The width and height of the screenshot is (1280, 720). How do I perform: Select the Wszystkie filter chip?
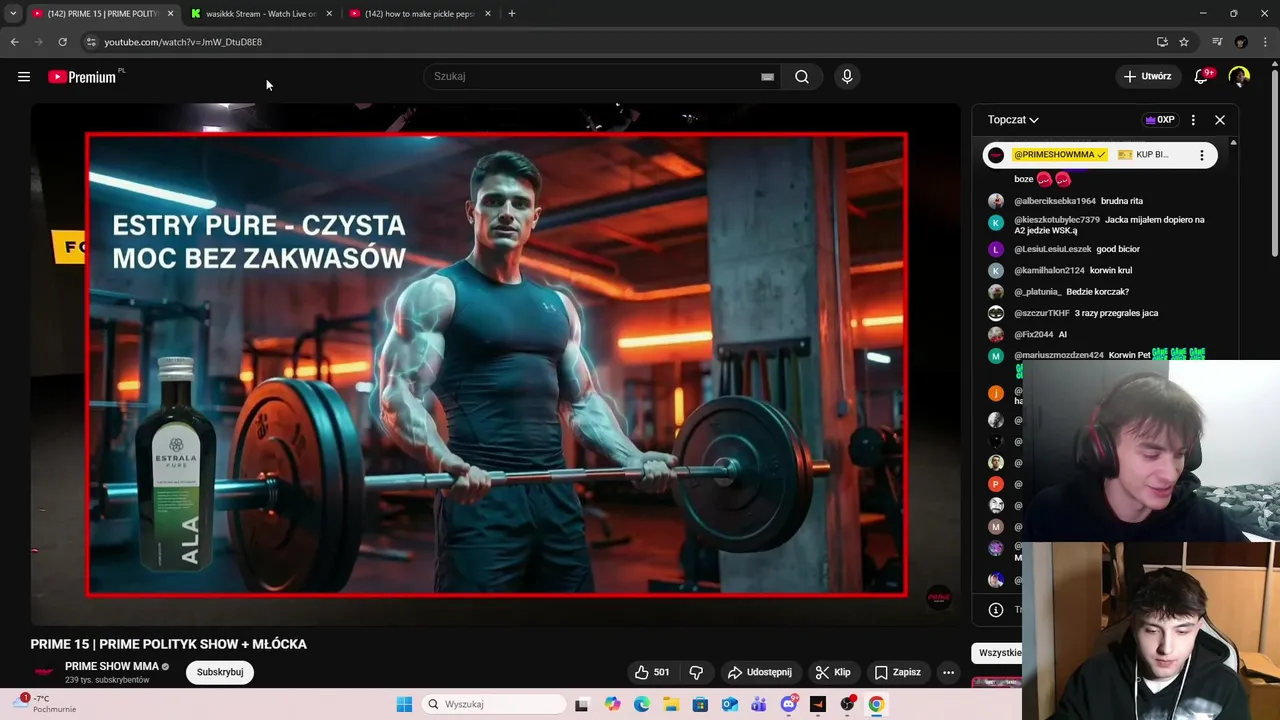pyautogui.click(x=998, y=653)
